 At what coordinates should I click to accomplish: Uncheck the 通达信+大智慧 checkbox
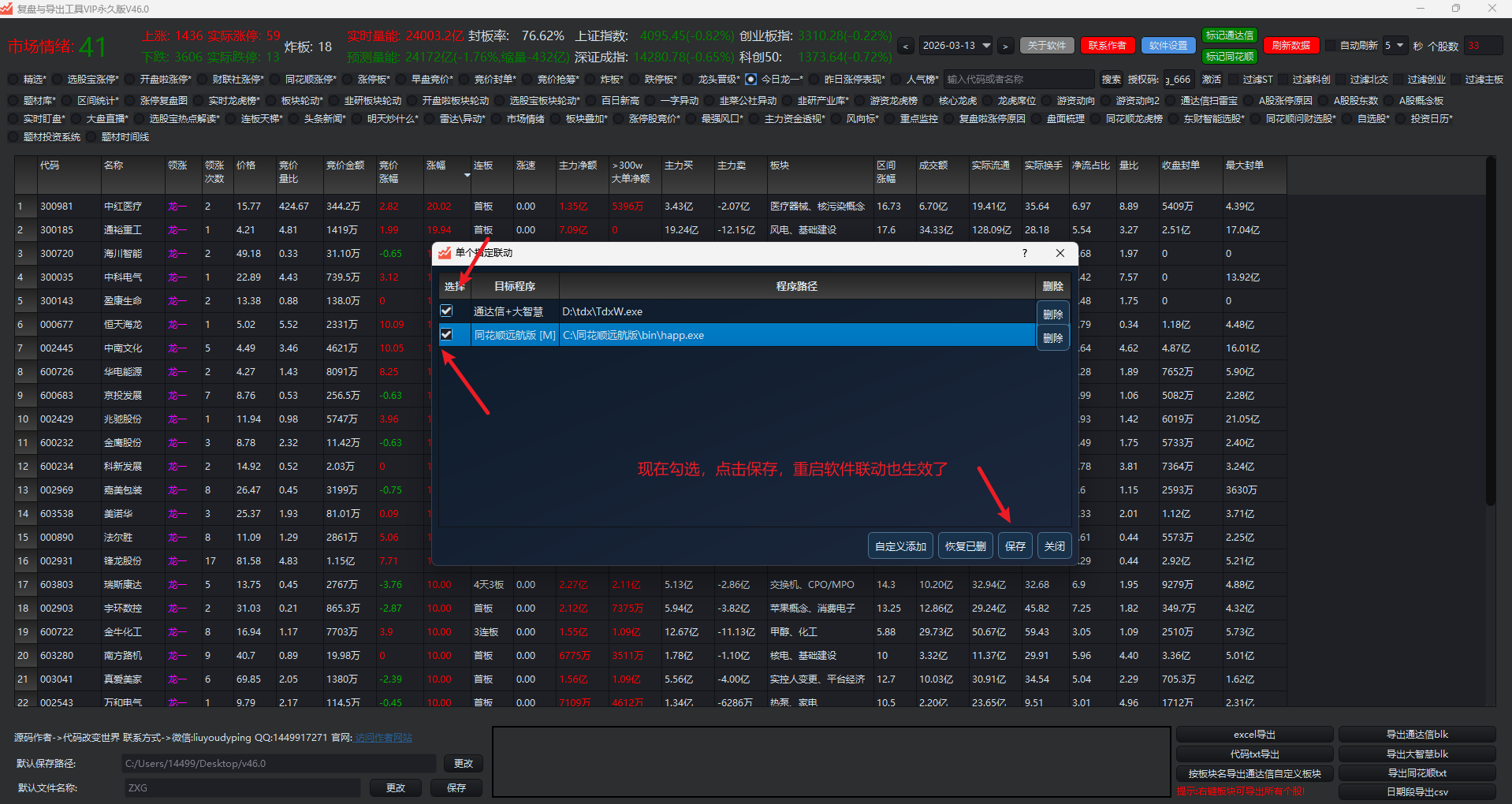pyautogui.click(x=446, y=311)
